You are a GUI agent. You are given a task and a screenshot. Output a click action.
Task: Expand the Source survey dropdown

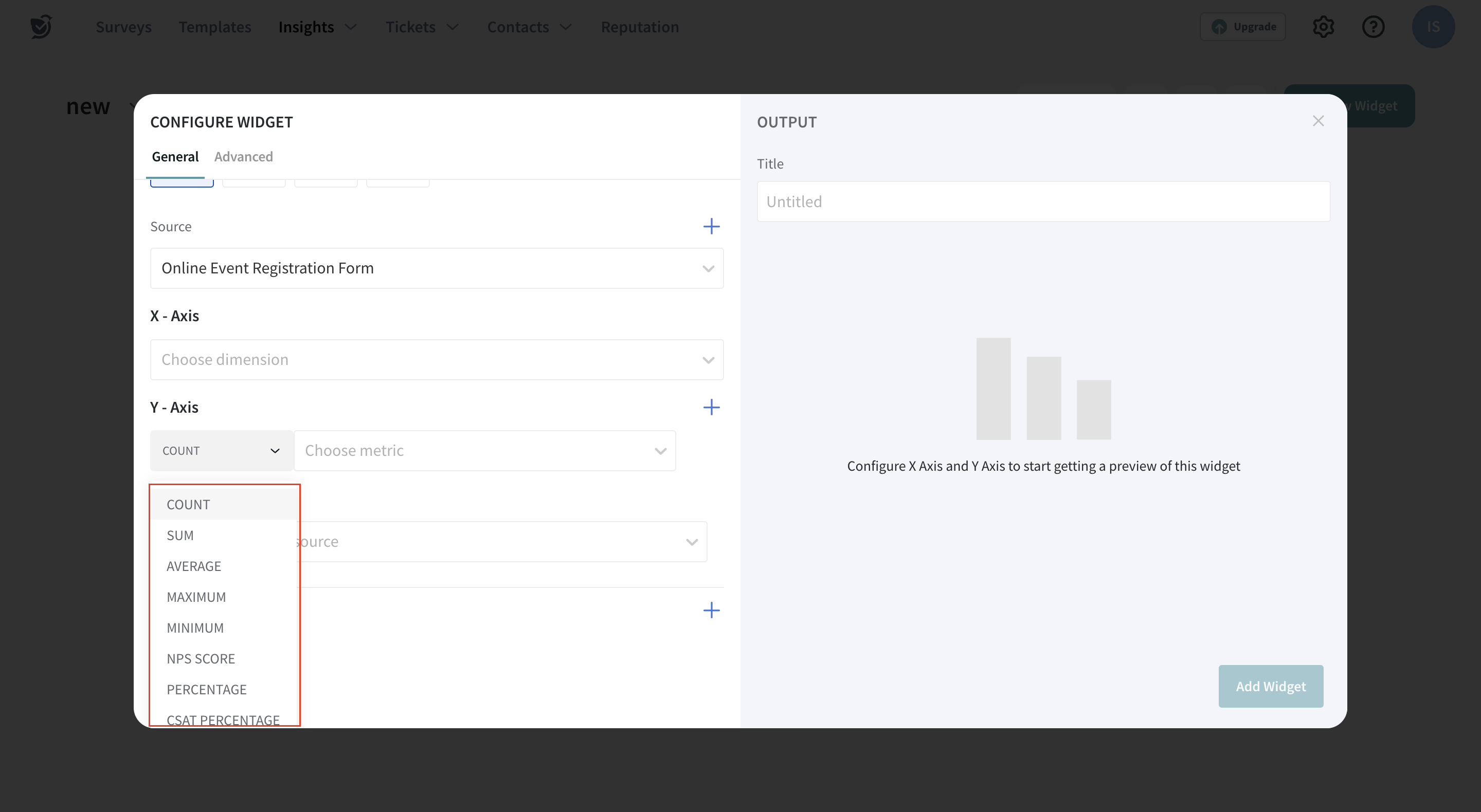pyautogui.click(x=437, y=268)
